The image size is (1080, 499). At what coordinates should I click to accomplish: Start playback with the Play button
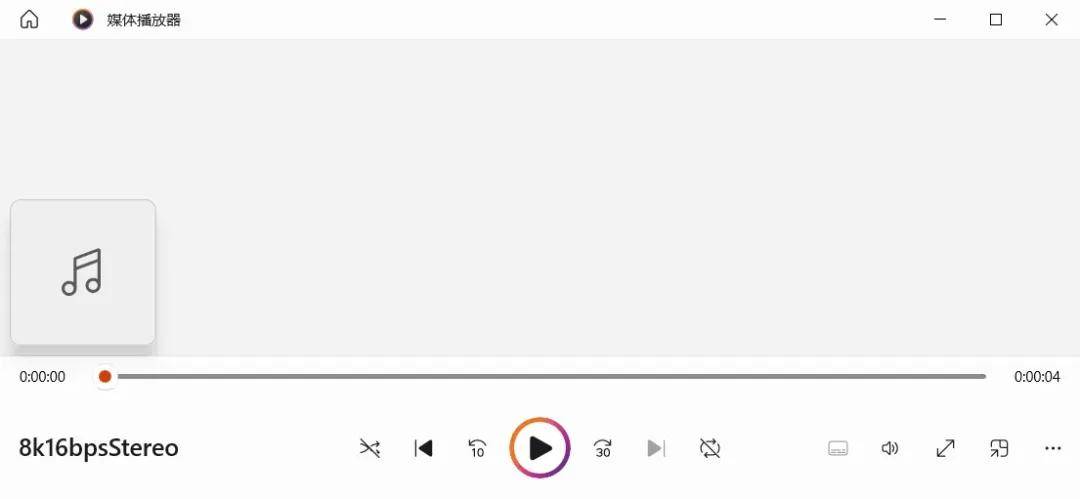[x=540, y=448]
